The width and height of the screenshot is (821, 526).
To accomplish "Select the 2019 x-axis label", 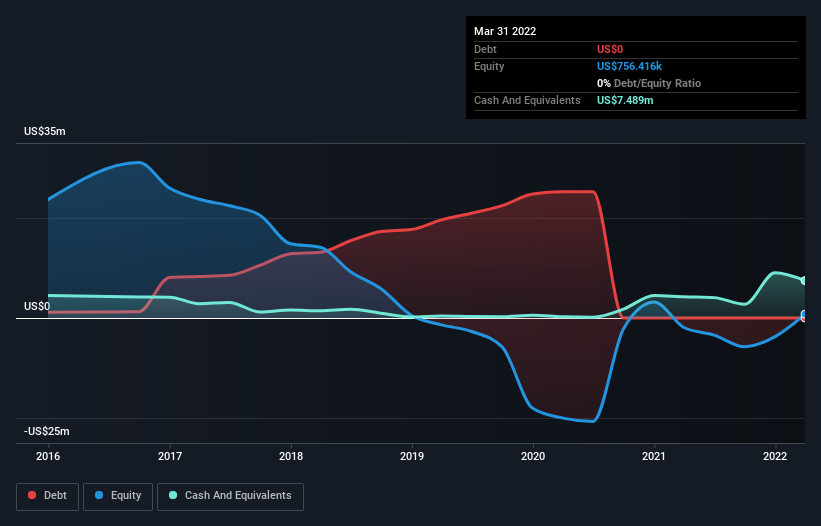I will click(412, 456).
